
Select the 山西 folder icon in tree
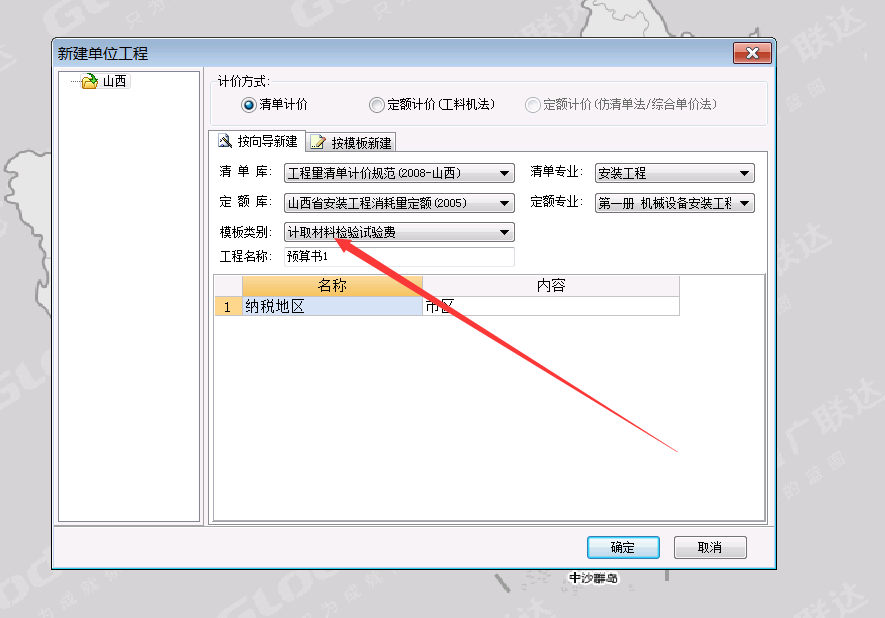[89, 81]
